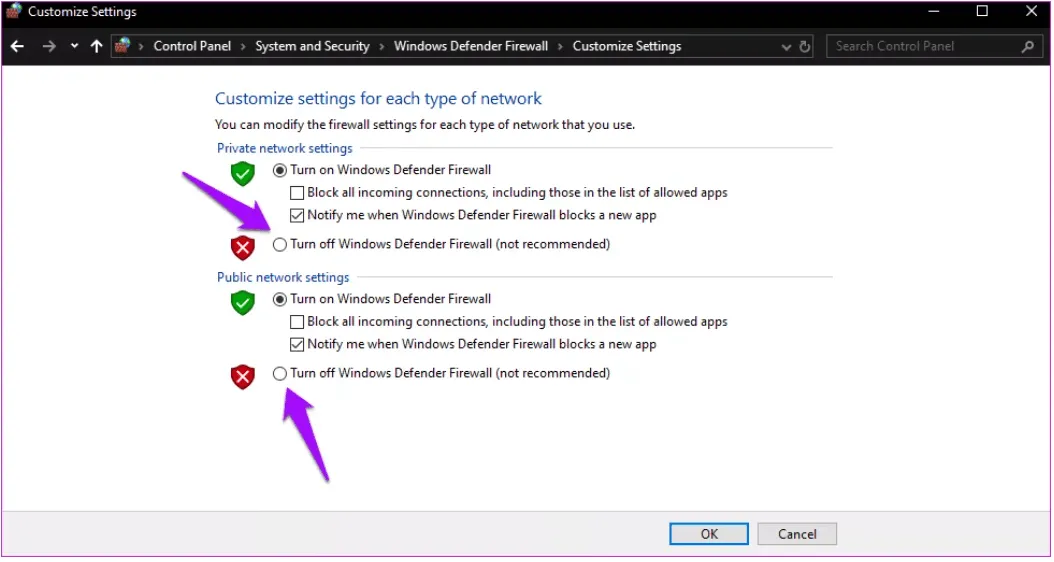Click the Forward navigation arrow

[x=48, y=46]
